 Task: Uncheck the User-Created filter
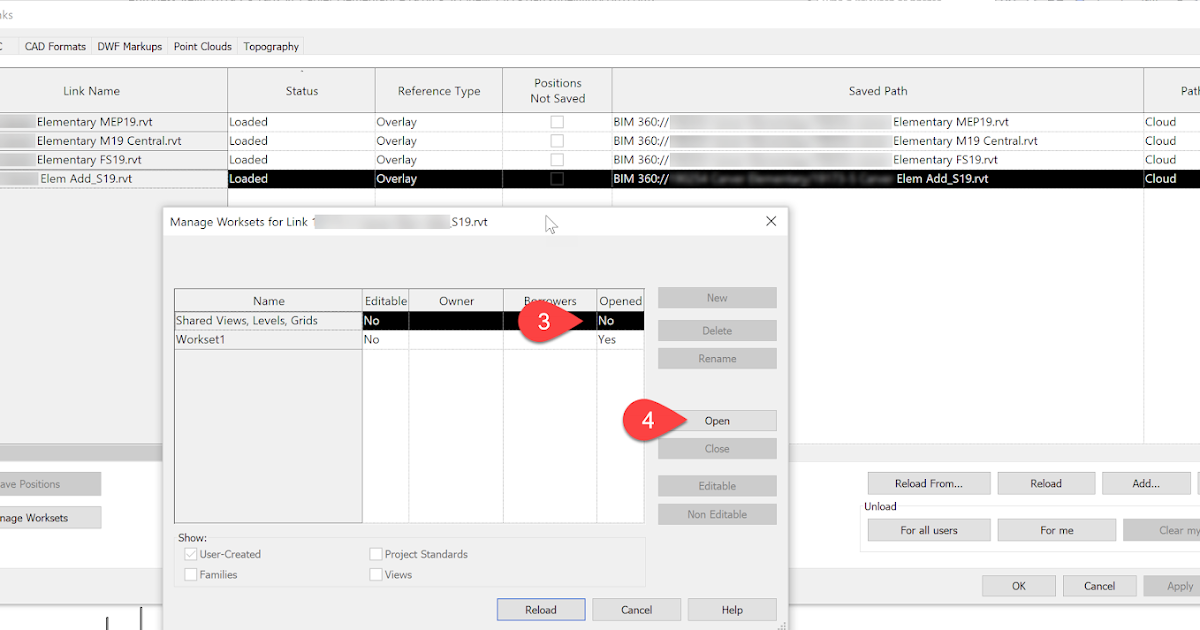pyautogui.click(x=190, y=553)
